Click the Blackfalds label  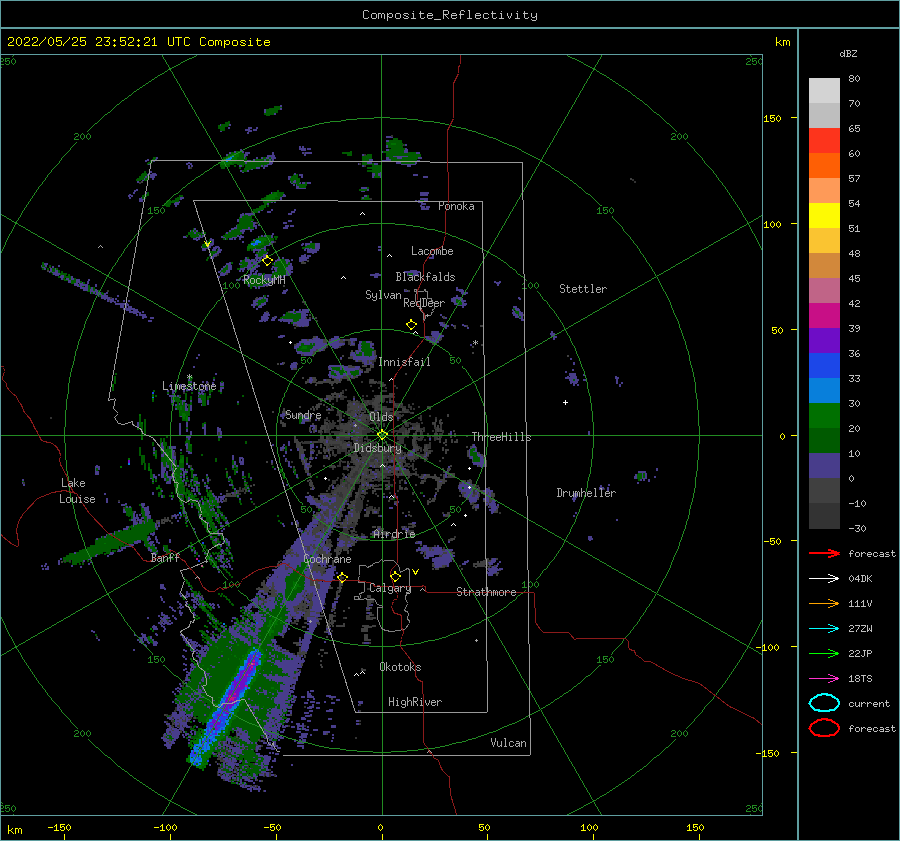425,277
